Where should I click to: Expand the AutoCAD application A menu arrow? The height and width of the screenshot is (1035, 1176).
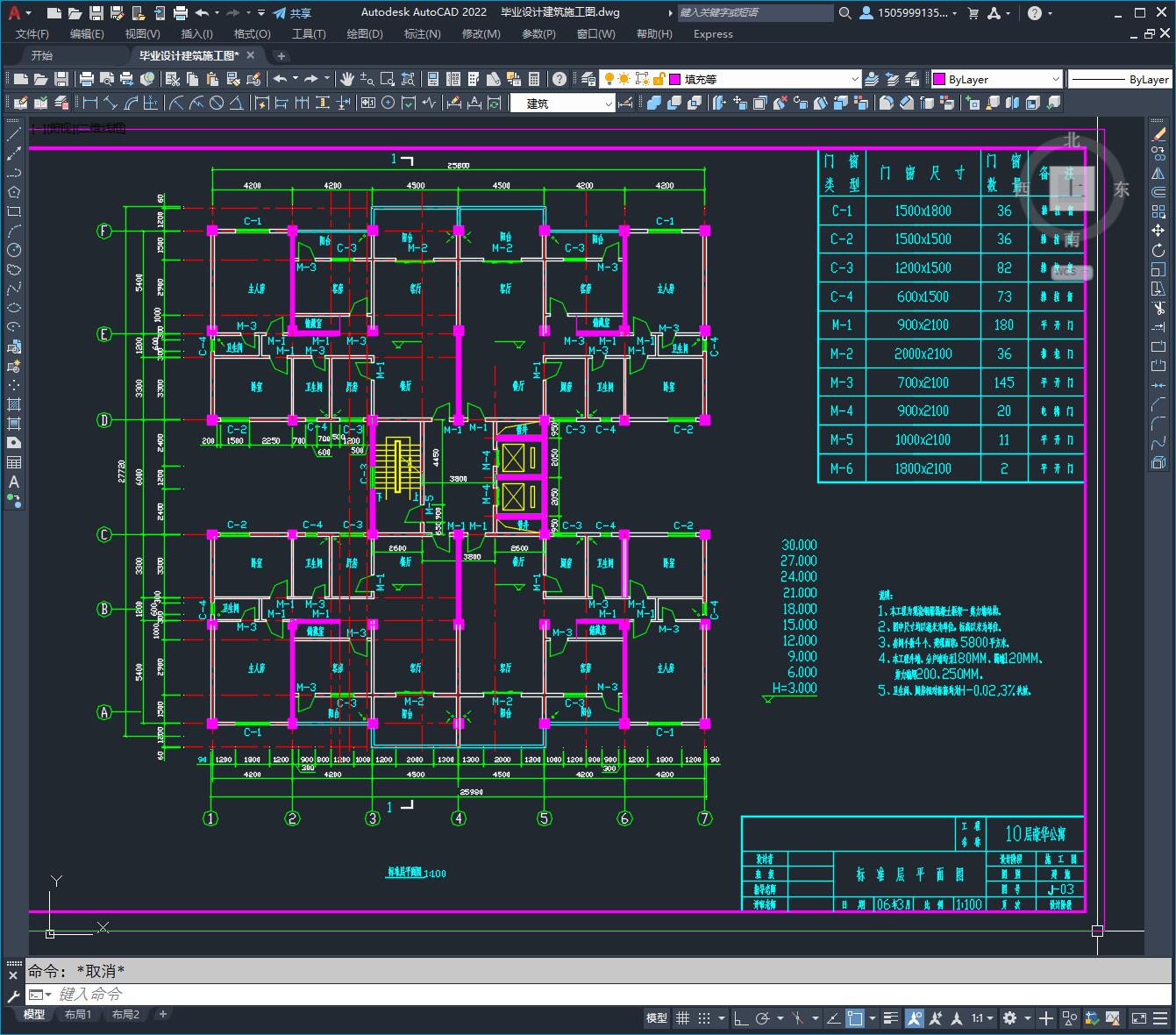(x=29, y=13)
